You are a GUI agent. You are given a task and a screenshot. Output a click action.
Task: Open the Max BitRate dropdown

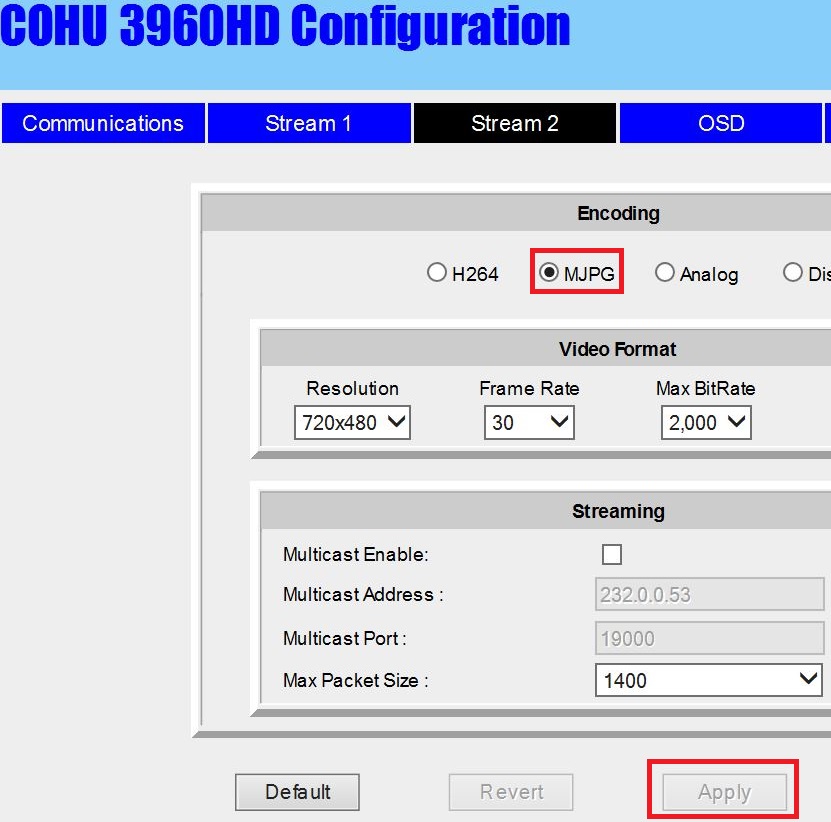(706, 422)
